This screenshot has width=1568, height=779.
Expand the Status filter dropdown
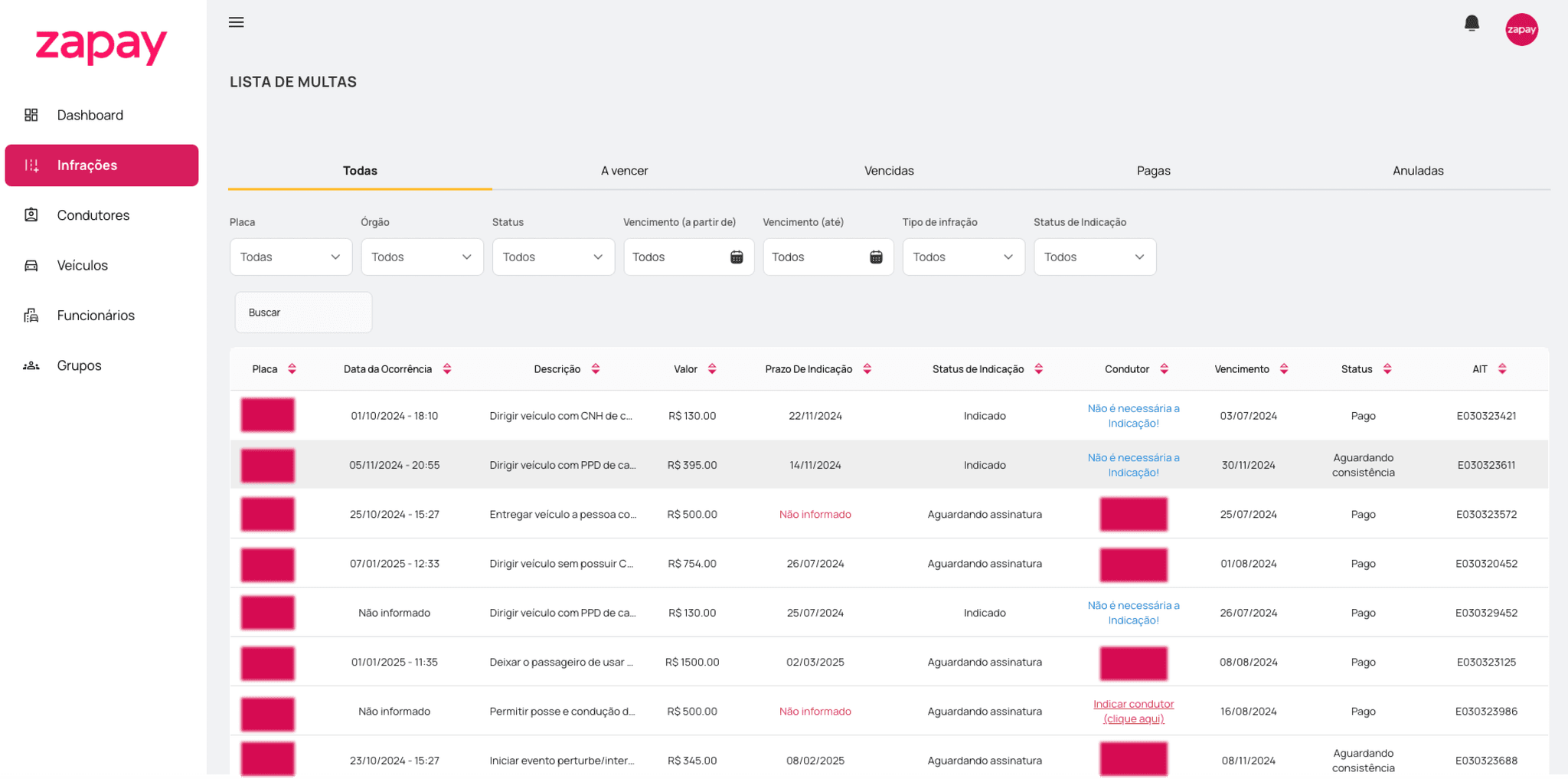point(554,257)
